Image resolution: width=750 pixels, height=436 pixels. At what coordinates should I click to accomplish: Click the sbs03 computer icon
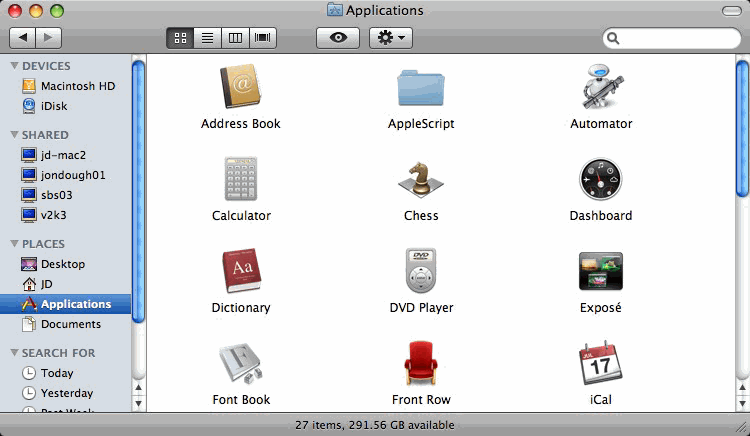pos(29,195)
